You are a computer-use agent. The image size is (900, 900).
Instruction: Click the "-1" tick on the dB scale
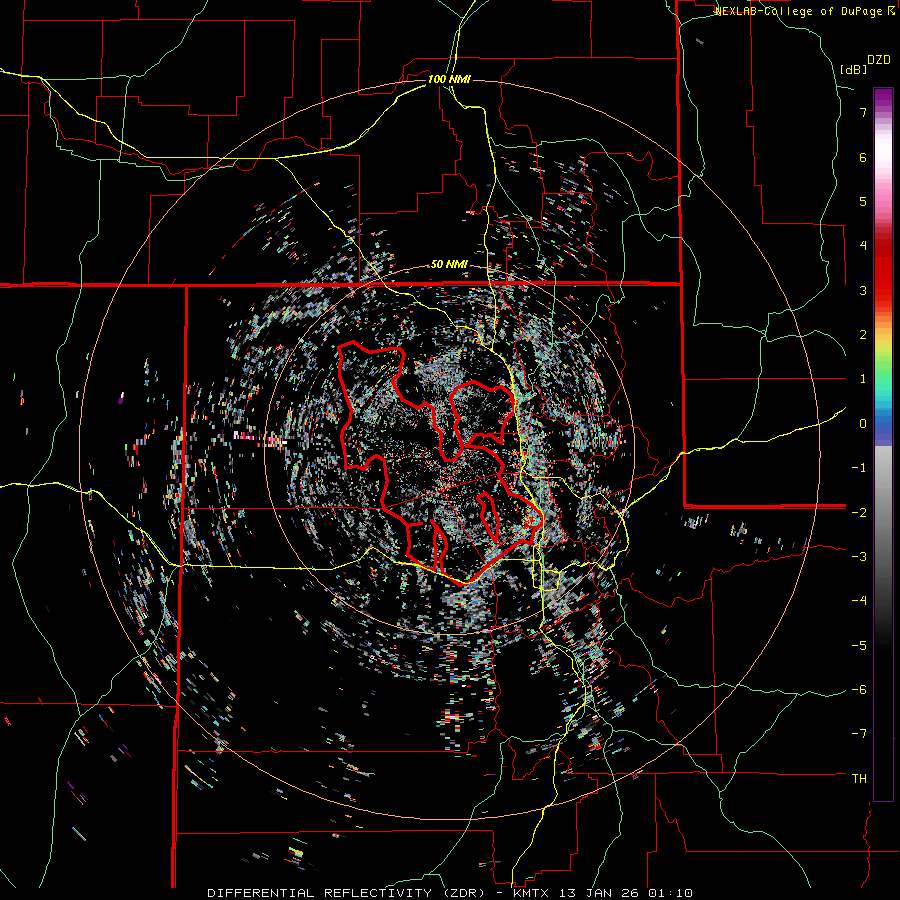coord(859,468)
